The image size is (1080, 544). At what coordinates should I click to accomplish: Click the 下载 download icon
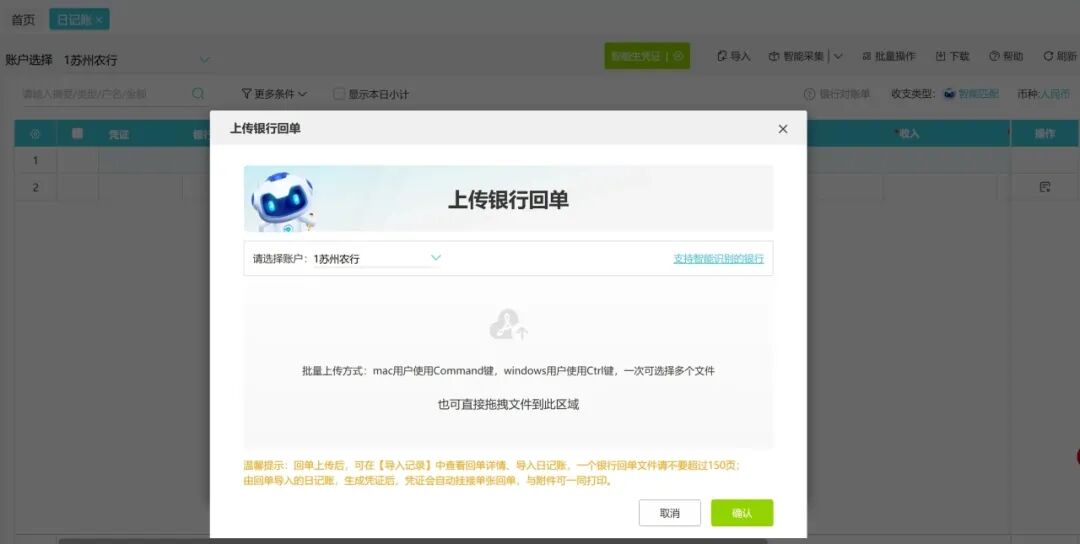940,56
